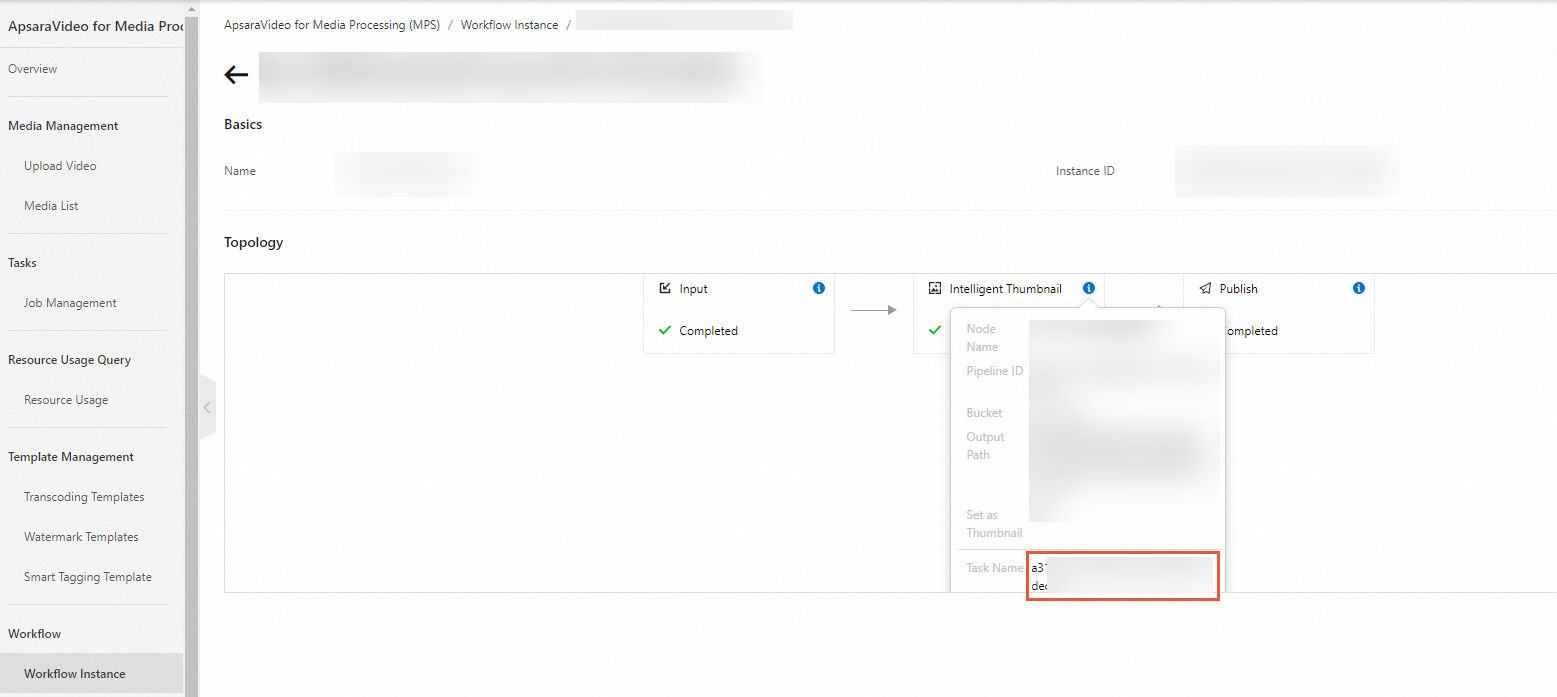Open Watermark Templates page

click(x=81, y=537)
